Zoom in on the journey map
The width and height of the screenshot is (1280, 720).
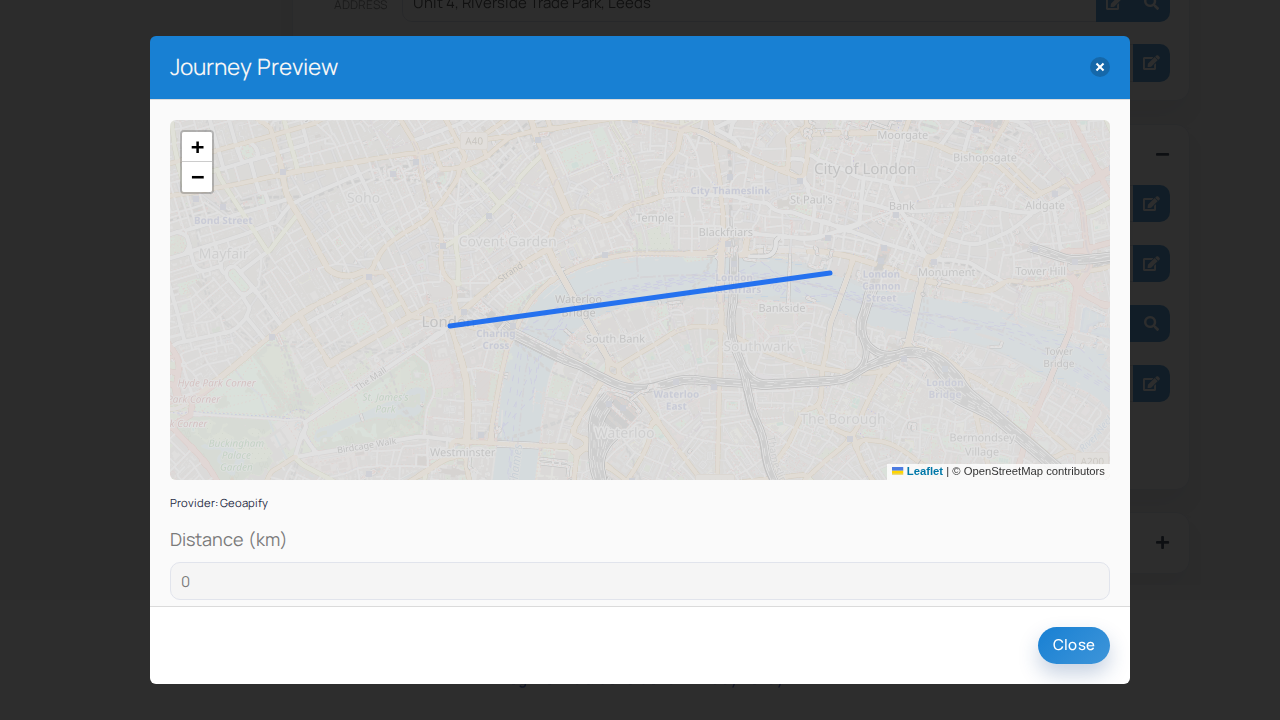click(x=197, y=147)
